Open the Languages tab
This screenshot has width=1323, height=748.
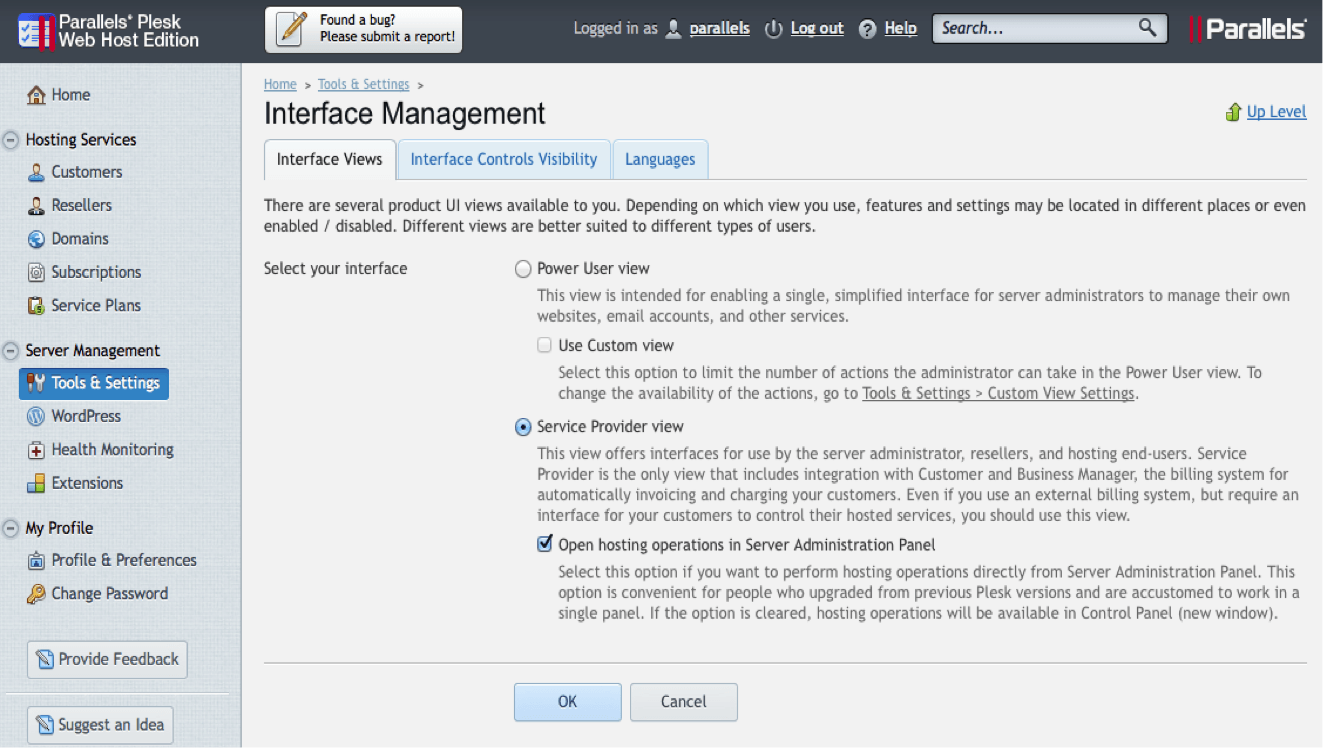pos(660,159)
